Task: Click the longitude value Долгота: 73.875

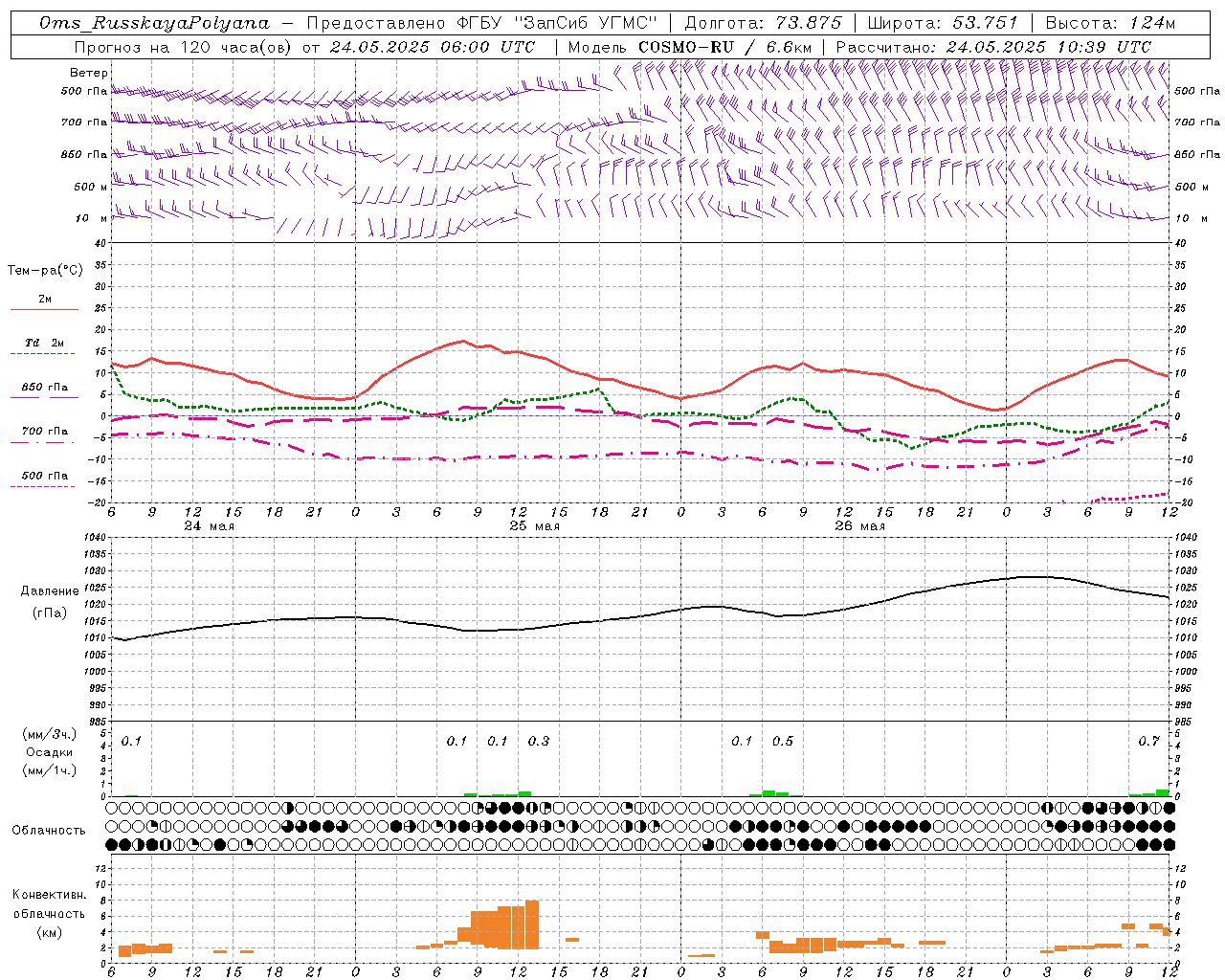Action: (x=763, y=23)
